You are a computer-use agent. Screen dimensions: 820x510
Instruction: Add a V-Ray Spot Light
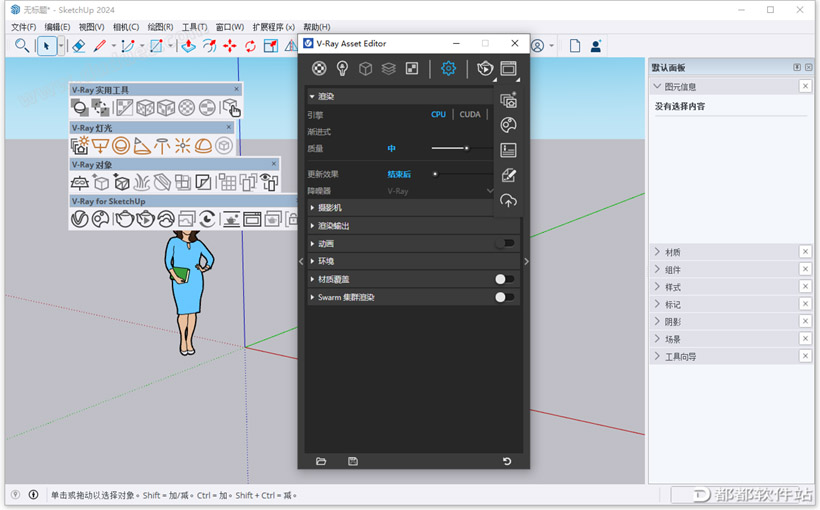coord(141,145)
